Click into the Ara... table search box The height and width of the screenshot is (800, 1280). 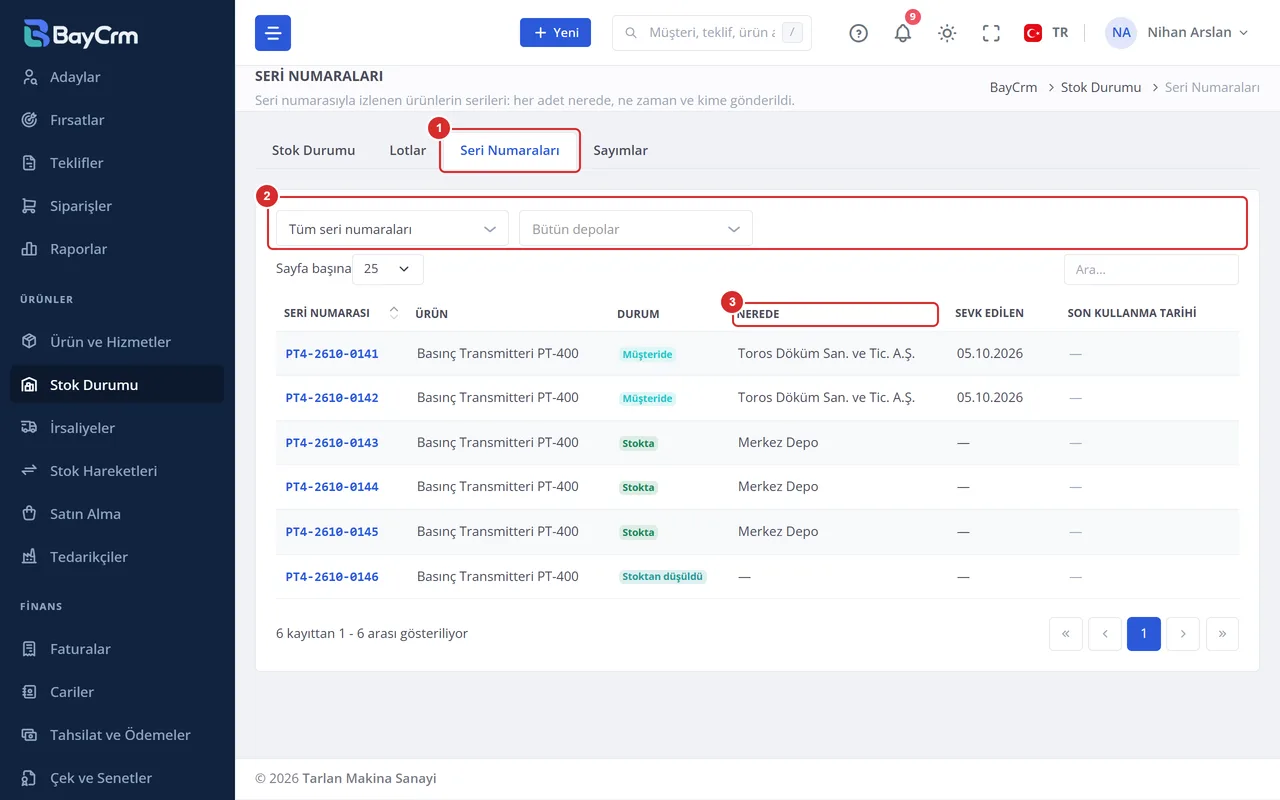[1151, 269]
